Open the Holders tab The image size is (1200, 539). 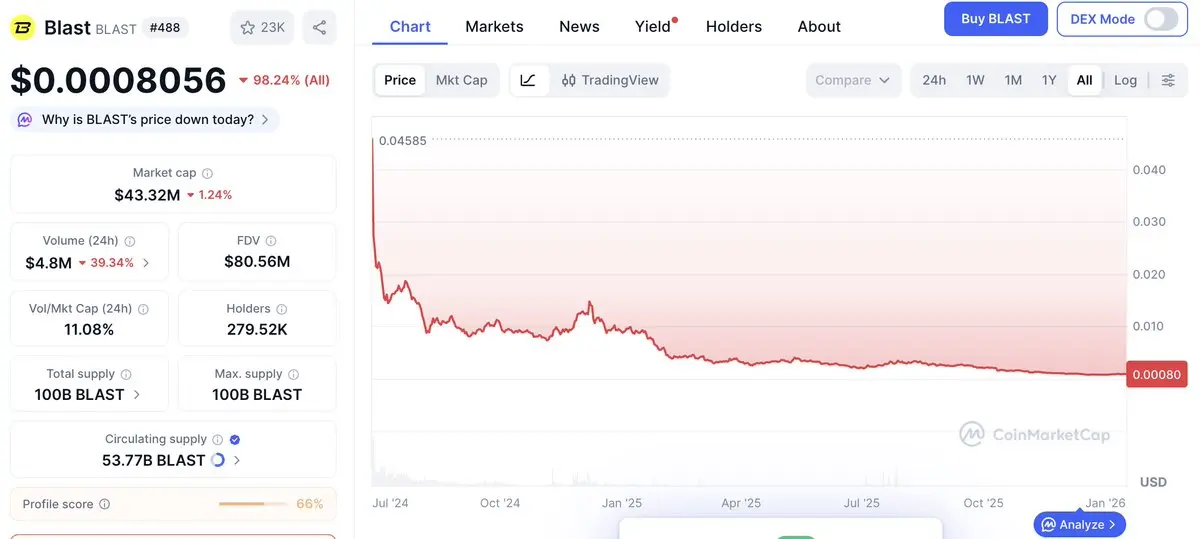tap(733, 26)
